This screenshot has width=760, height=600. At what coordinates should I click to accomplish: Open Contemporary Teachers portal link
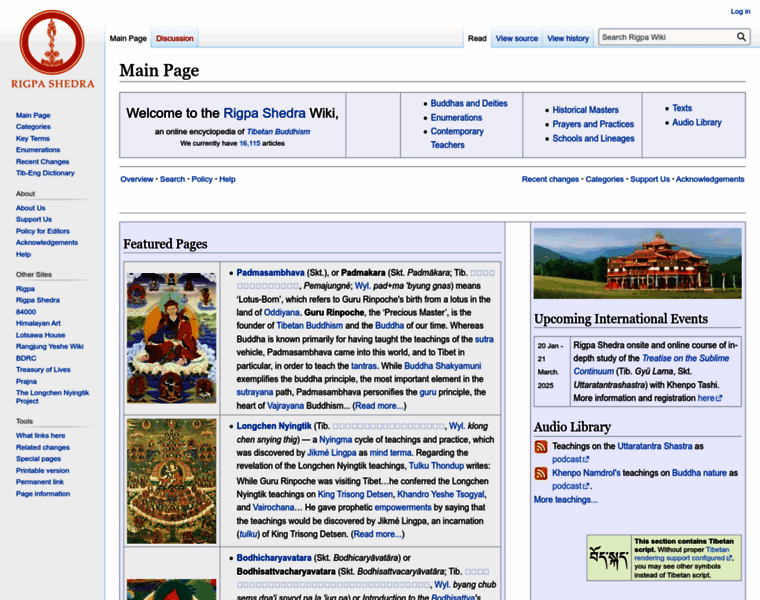coord(457,138)
